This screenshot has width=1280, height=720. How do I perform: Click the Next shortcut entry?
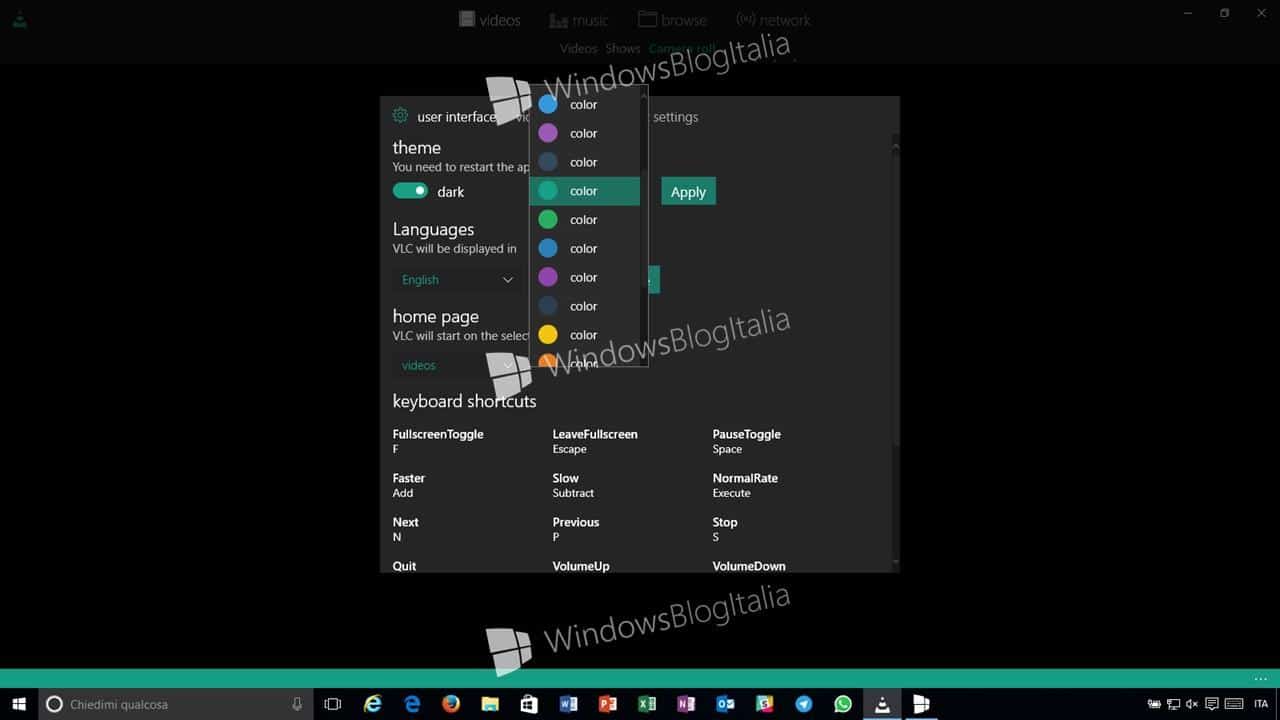pyautogui.click(x=406, y=529)
